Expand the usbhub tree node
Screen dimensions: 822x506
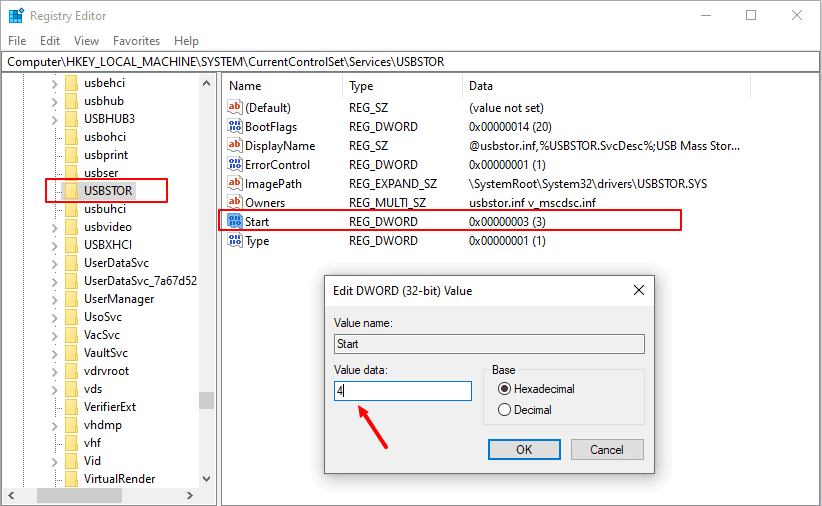(x=55, y=101)
